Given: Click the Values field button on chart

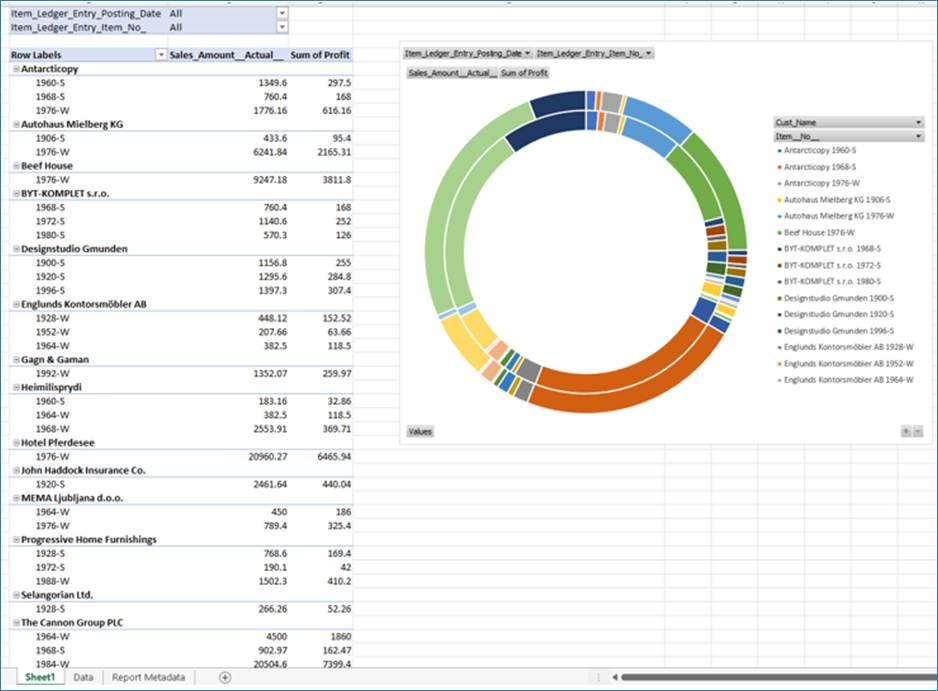Looking at the screenshot, I should [420, 431].
